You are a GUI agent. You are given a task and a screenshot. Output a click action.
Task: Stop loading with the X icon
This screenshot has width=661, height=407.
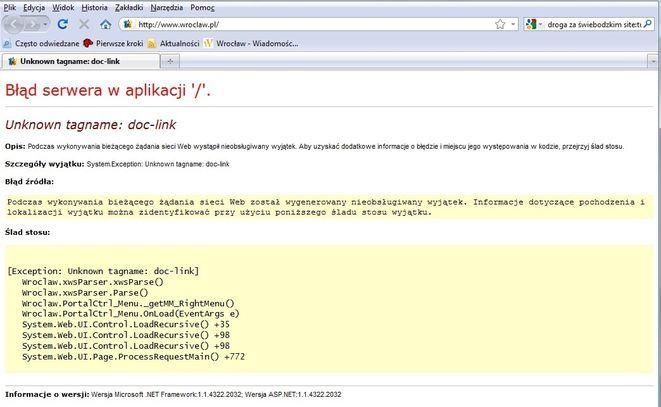pyautogui.click(x=84, y=24)
